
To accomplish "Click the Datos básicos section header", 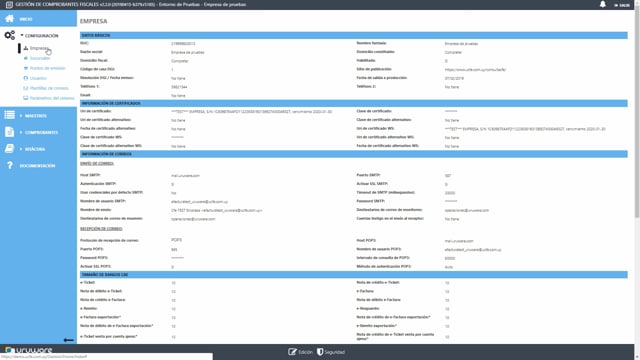I will 353,36.
